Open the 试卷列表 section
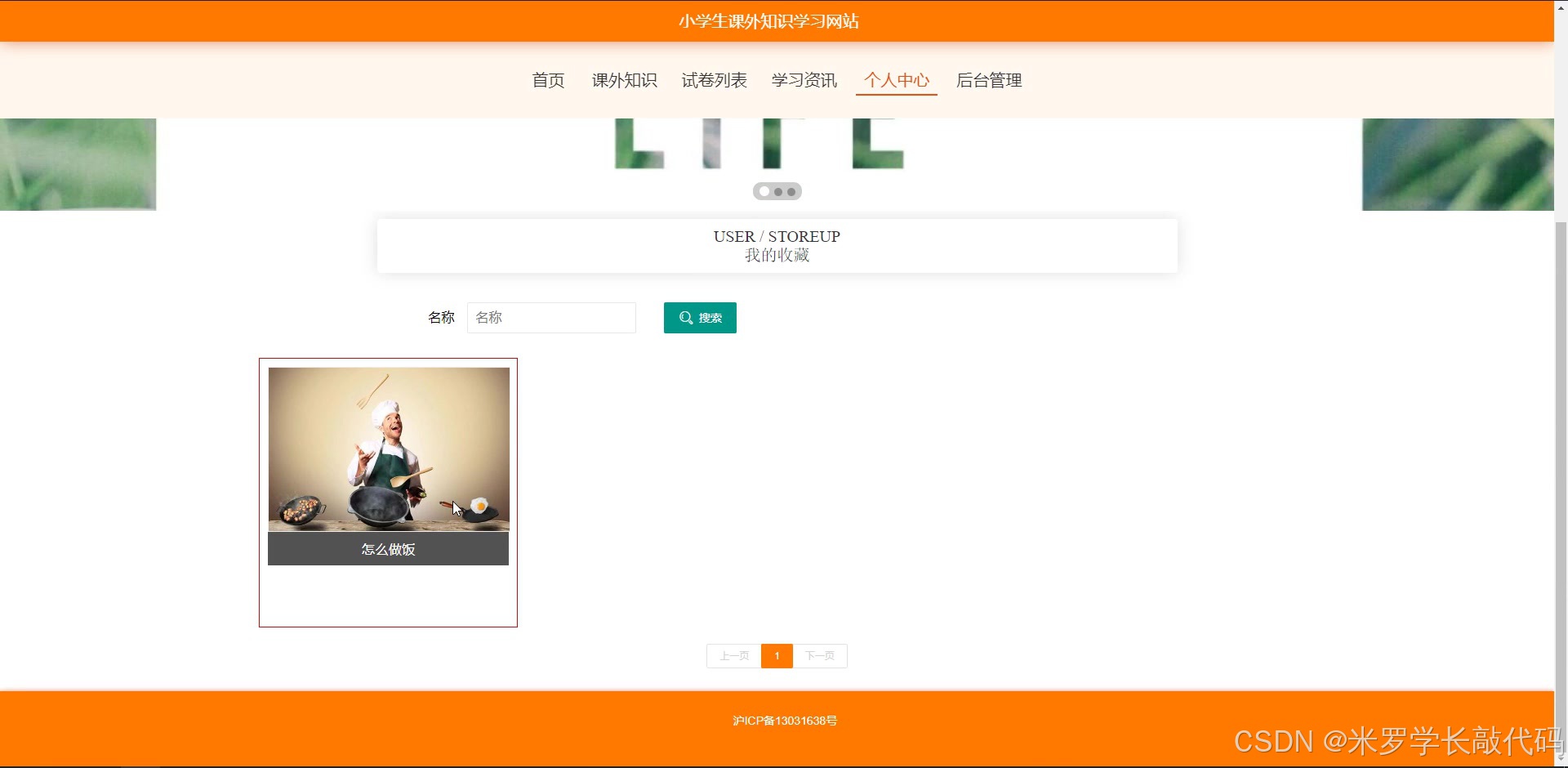The width and height of the screenshot is (1568, 768). click(x=714, y=80)
